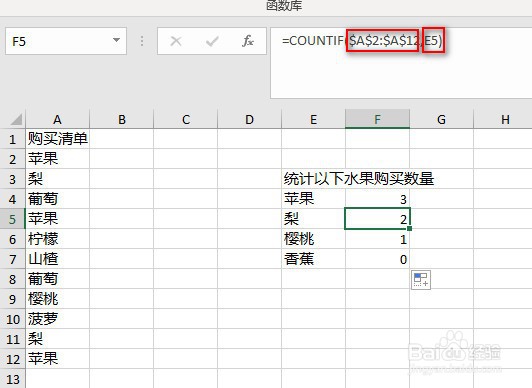Click cell A9 '樱桃'
Screen dimensions: 532x388
tap(58, 299)
